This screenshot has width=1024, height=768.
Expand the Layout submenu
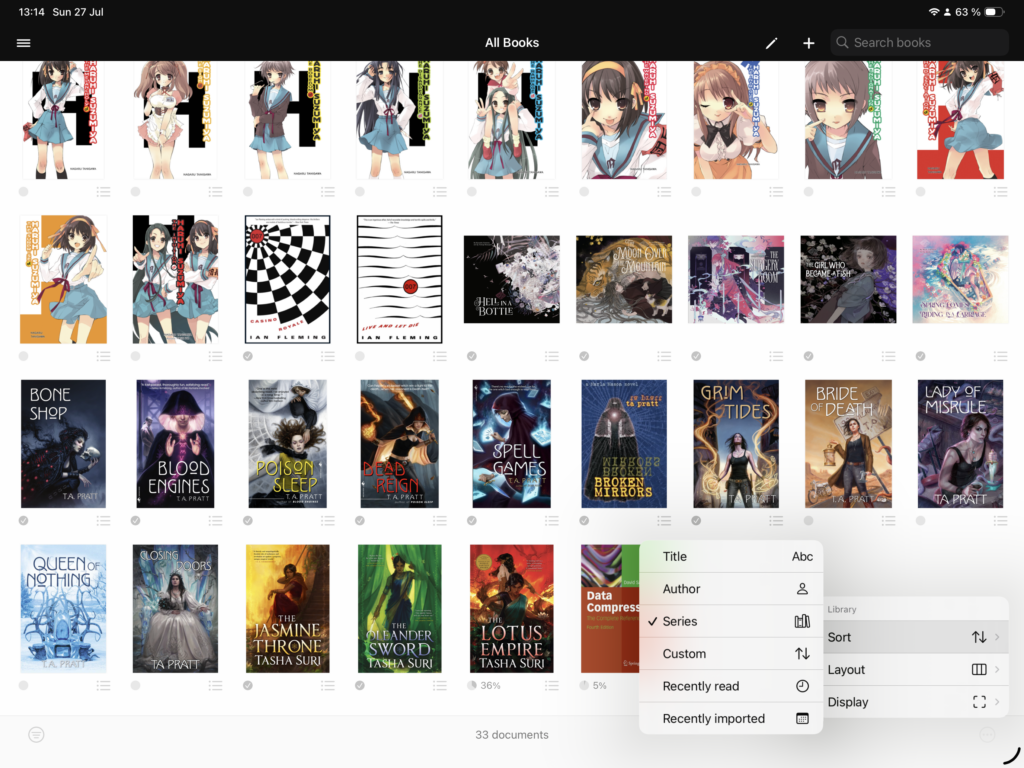coord(916,669)
